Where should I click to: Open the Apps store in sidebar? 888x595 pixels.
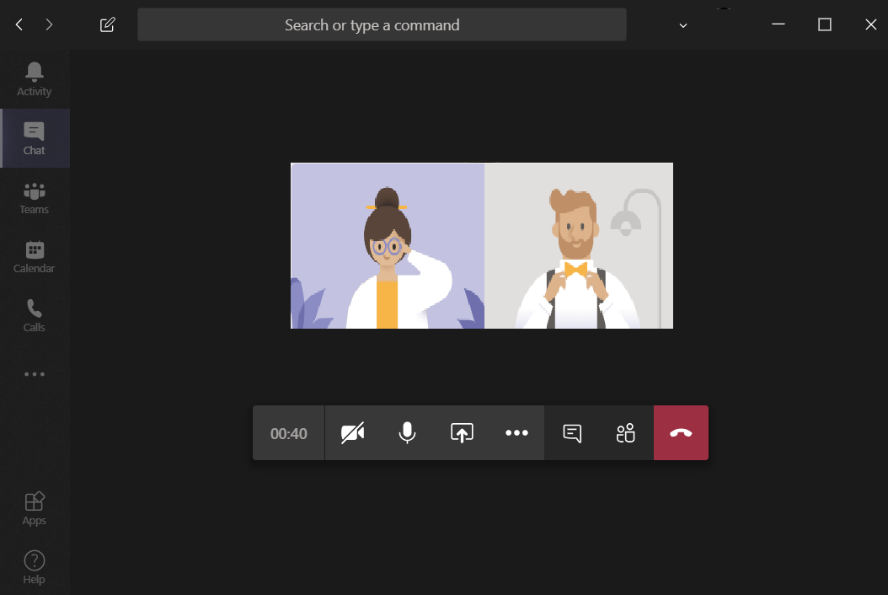(34, 508)
